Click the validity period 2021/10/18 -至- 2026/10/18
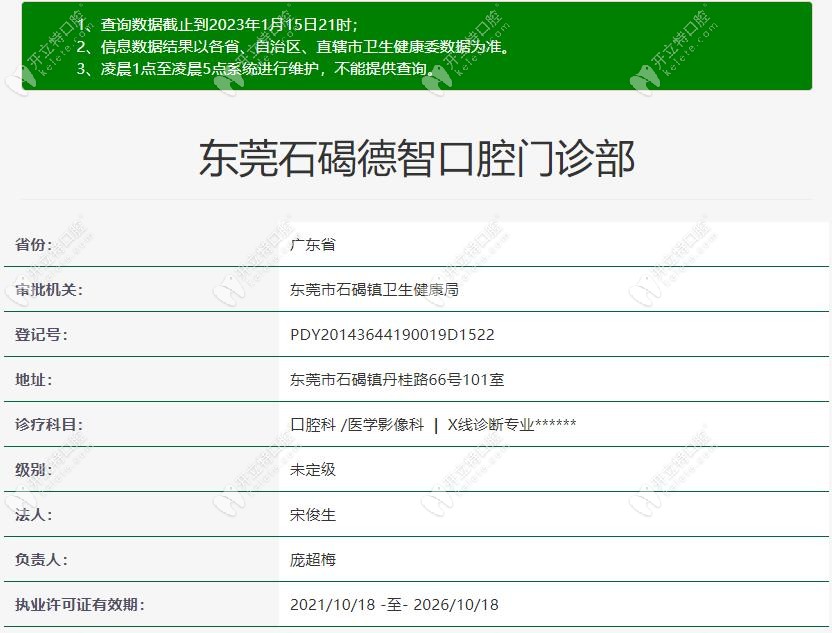This screenshot has height=633, width=832. coord(394,604)
